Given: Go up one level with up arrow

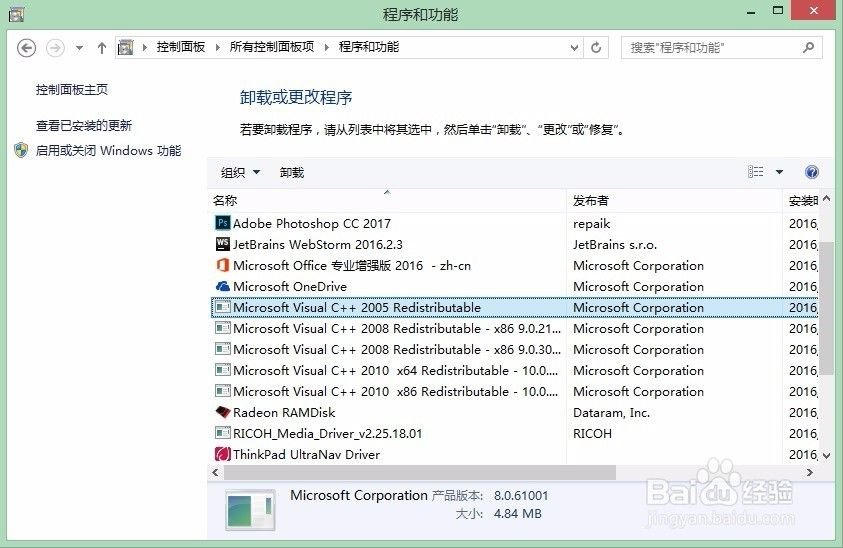Looking at the screenshot, I should pyautogui.click(x=102, y=48).
